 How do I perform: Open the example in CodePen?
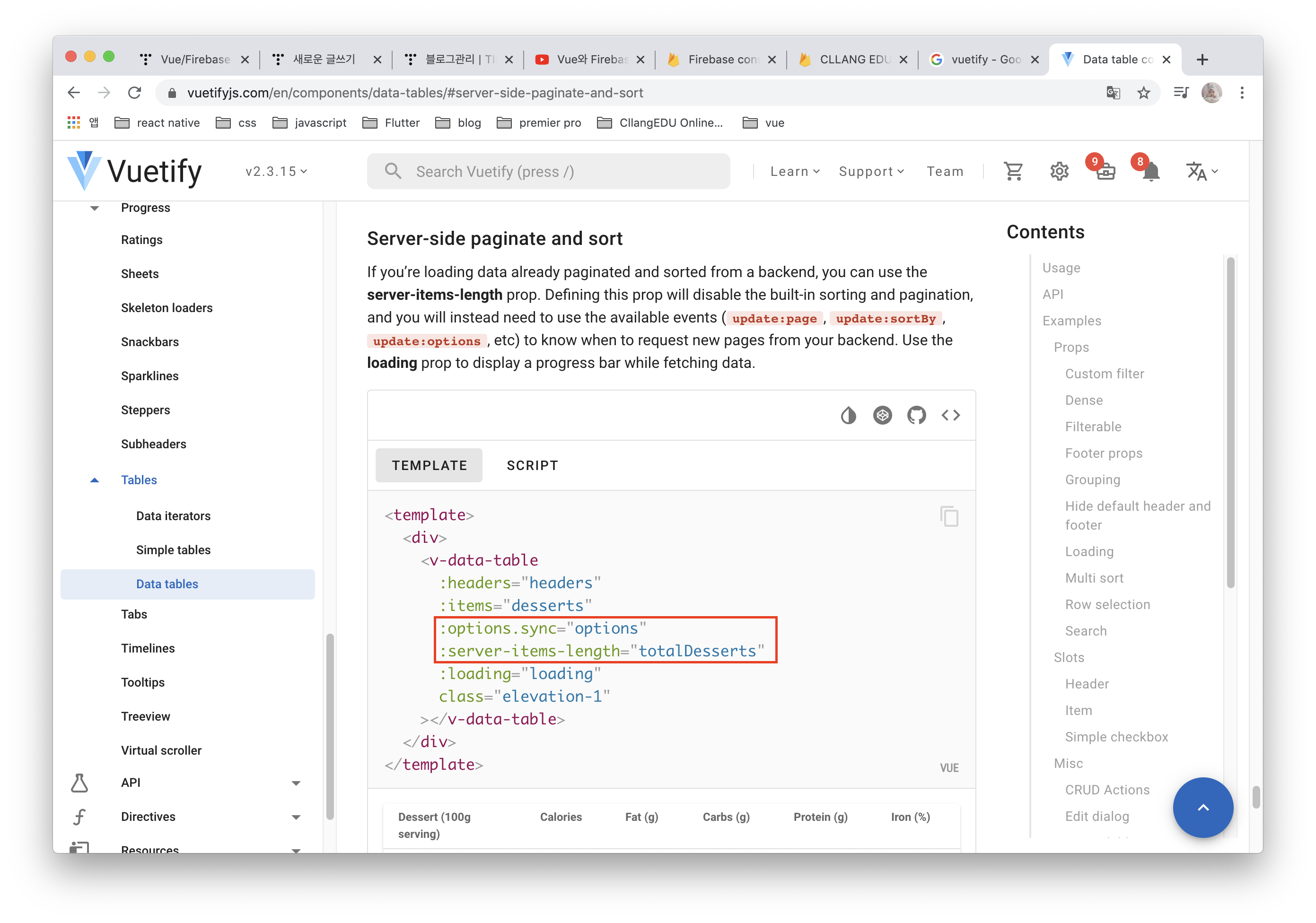[x=882, y=415]
